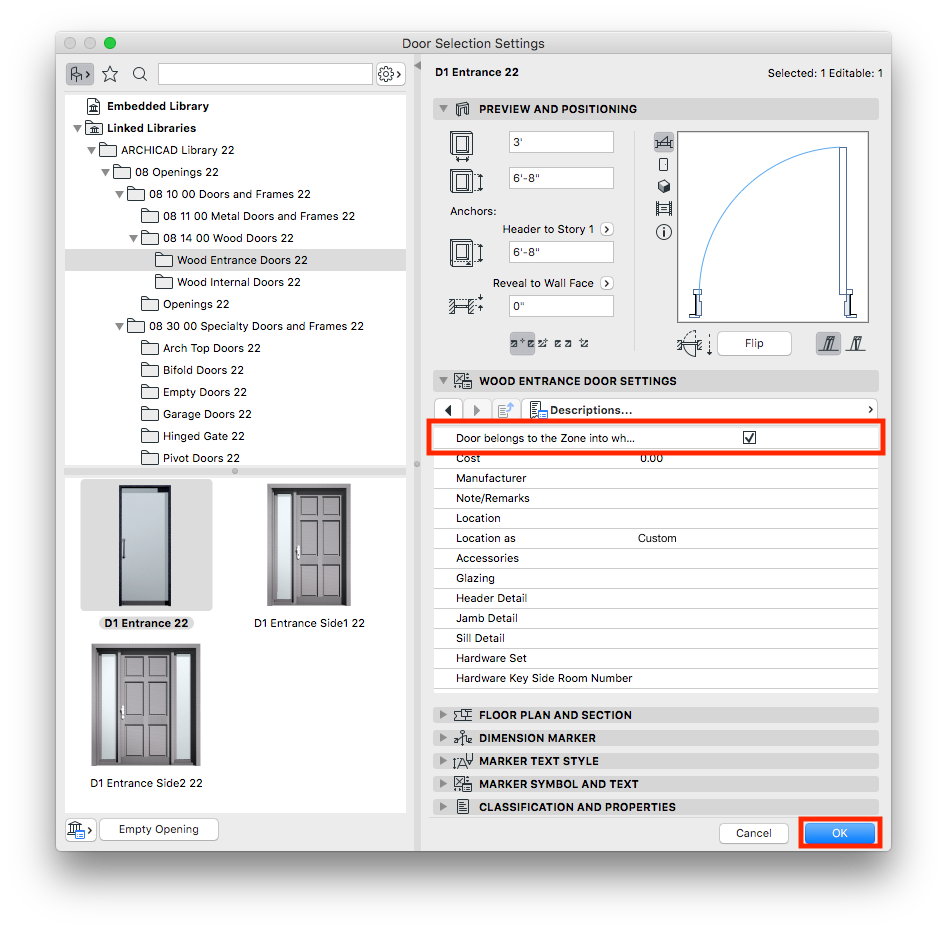Open the Descriptions page dropdown
This screenshot has width=947, height=931.
[x=699, y=410]
